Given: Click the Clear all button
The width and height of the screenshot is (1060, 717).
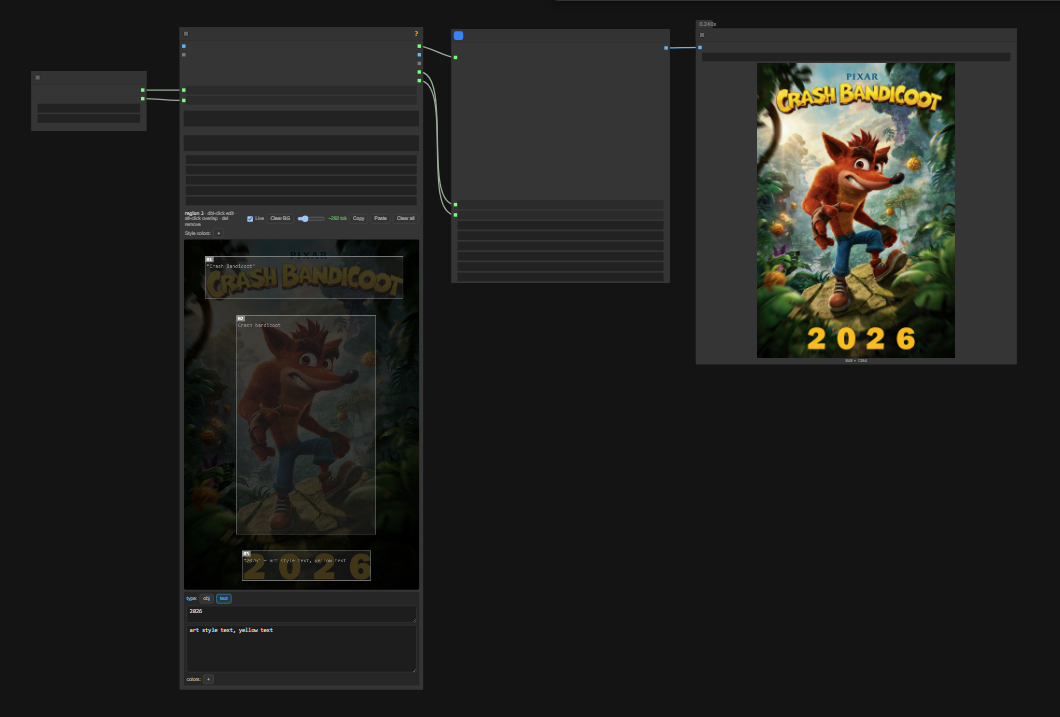Looking at the screenshot, I should pos(406,218).
